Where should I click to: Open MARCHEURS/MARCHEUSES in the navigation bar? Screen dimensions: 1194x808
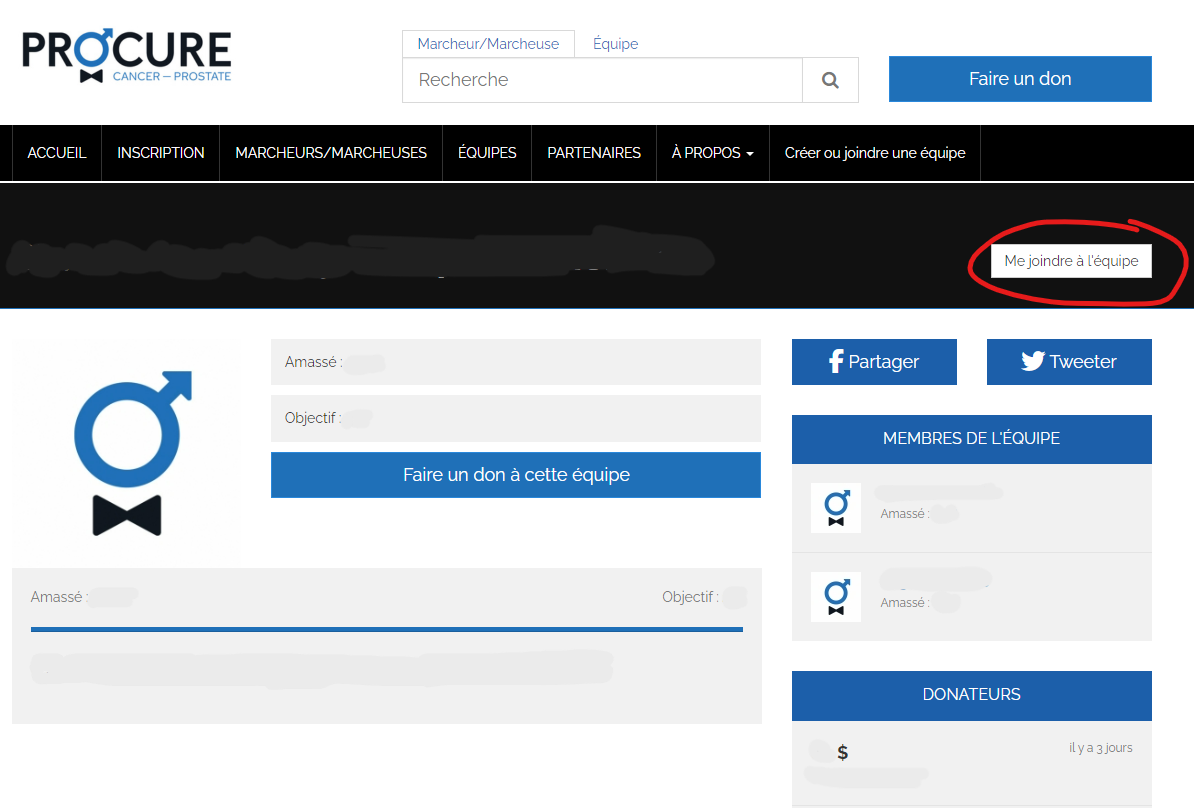[331, 153]
